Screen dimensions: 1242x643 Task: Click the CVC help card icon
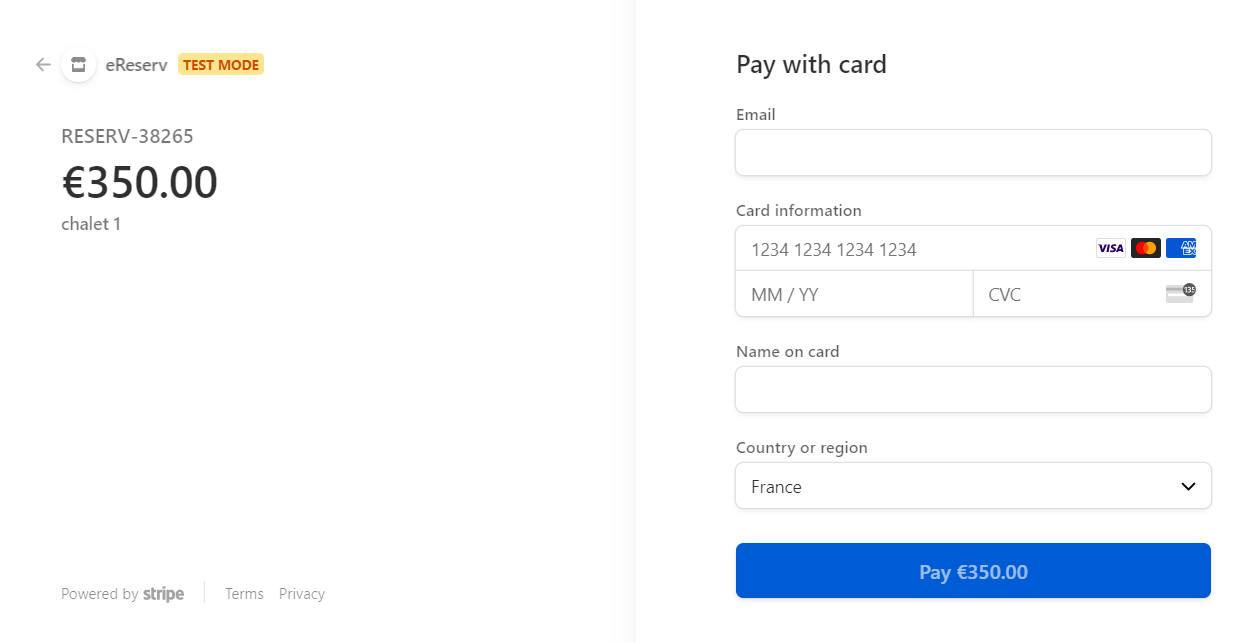click(x=1180, y=293)
